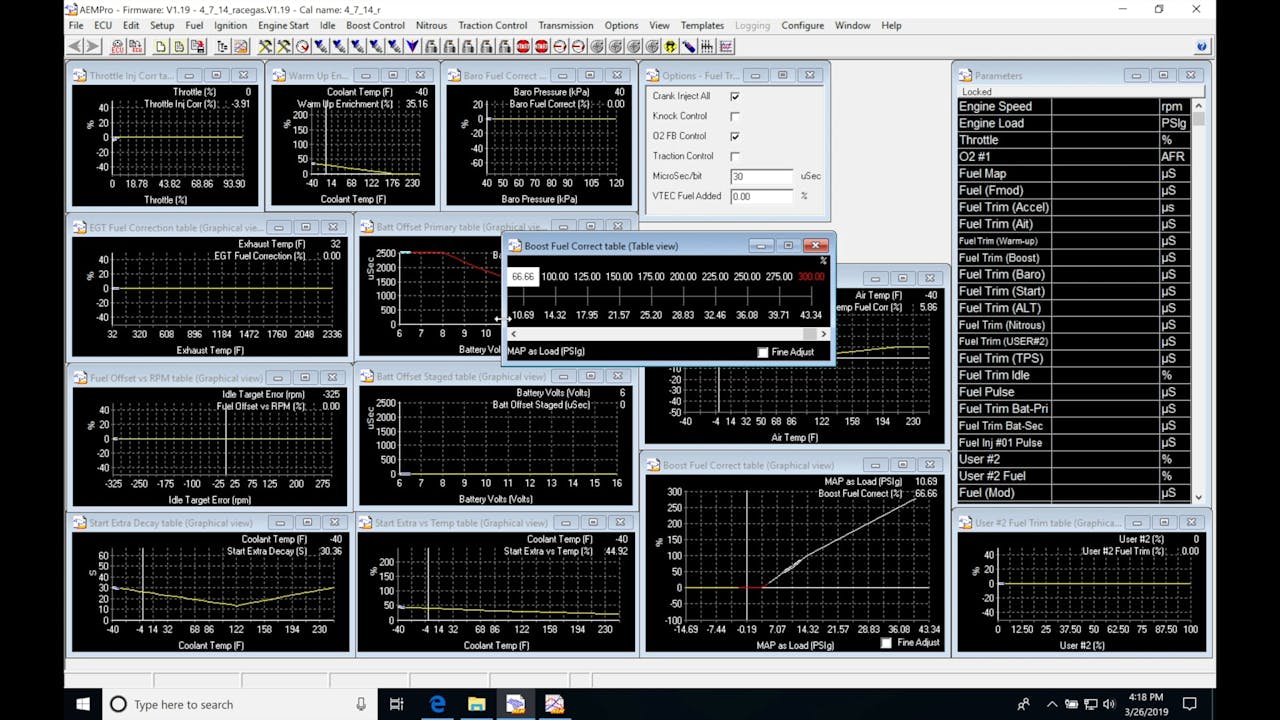The height and width of the screenshot is (720, 1280).
Task: Disable the O2 FB Control checkbox
Action: 735,136
